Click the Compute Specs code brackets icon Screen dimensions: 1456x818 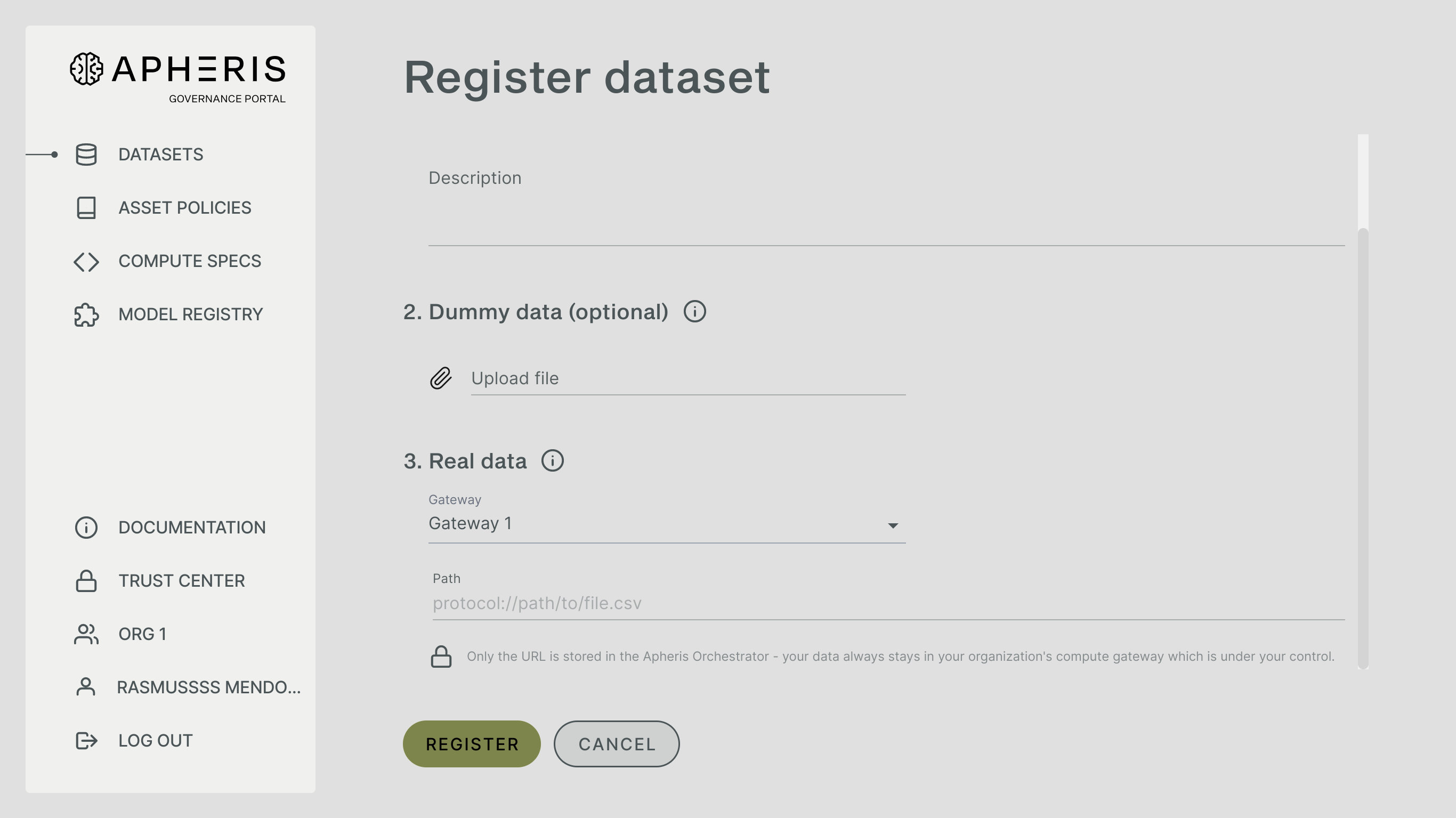pos(86,261)
